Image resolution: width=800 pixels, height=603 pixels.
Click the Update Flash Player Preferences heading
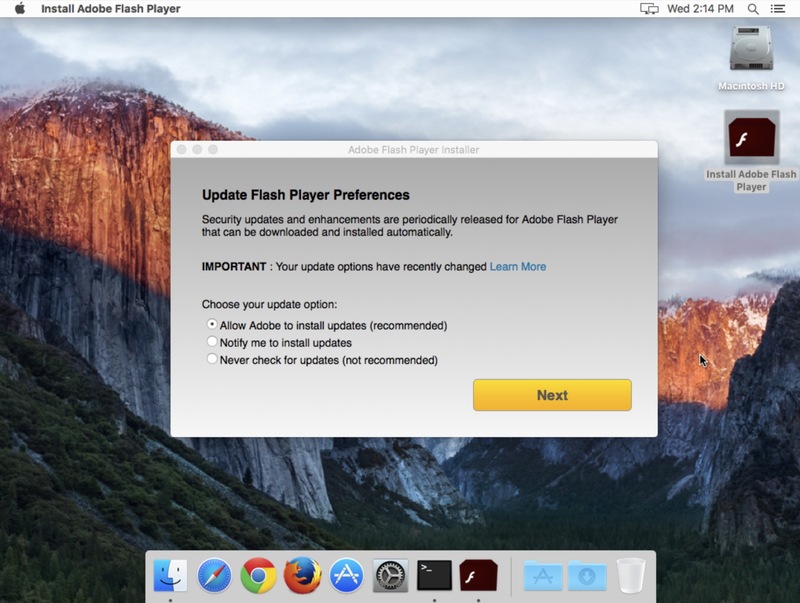point(306,195)
